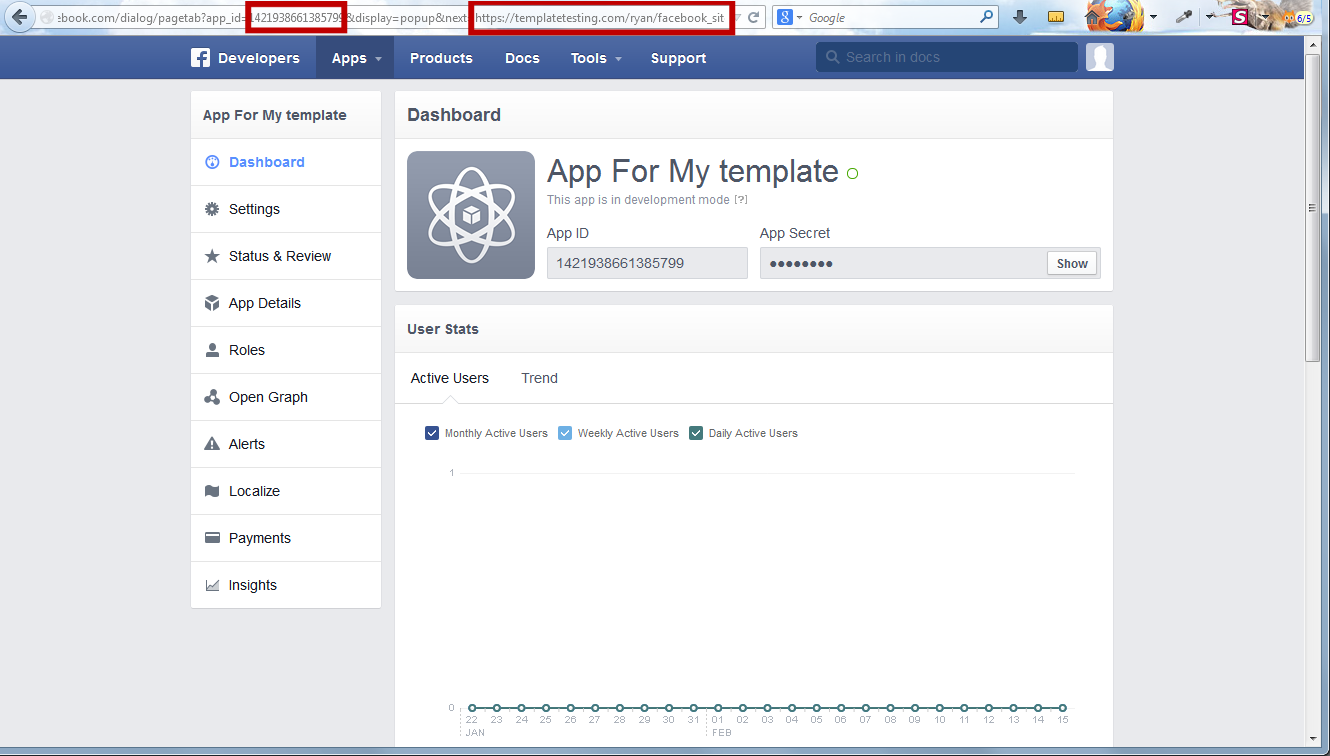
Task: Switch to the Trend tab
Action: 539,378
